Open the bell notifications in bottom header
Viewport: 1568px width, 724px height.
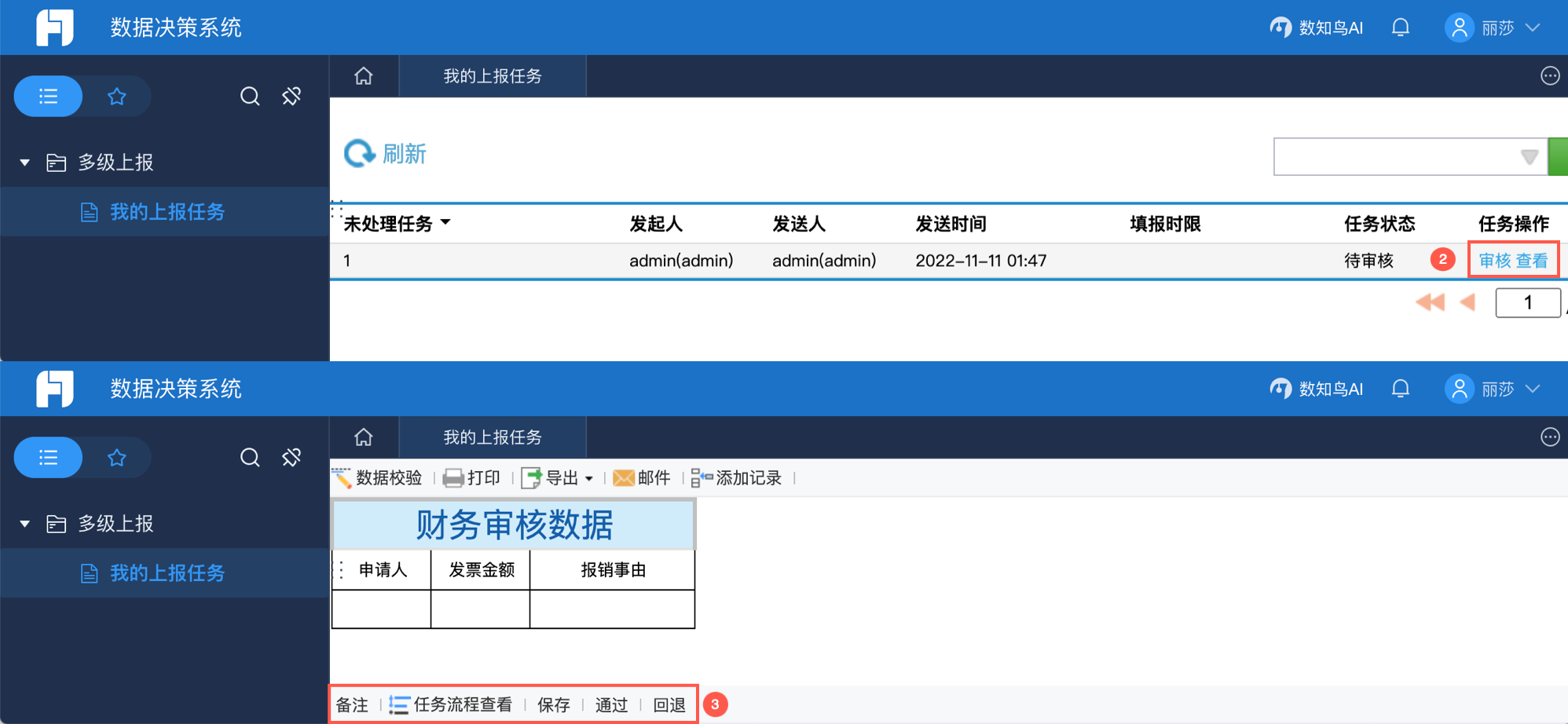pyautogui.click(x=1401, y=389)
